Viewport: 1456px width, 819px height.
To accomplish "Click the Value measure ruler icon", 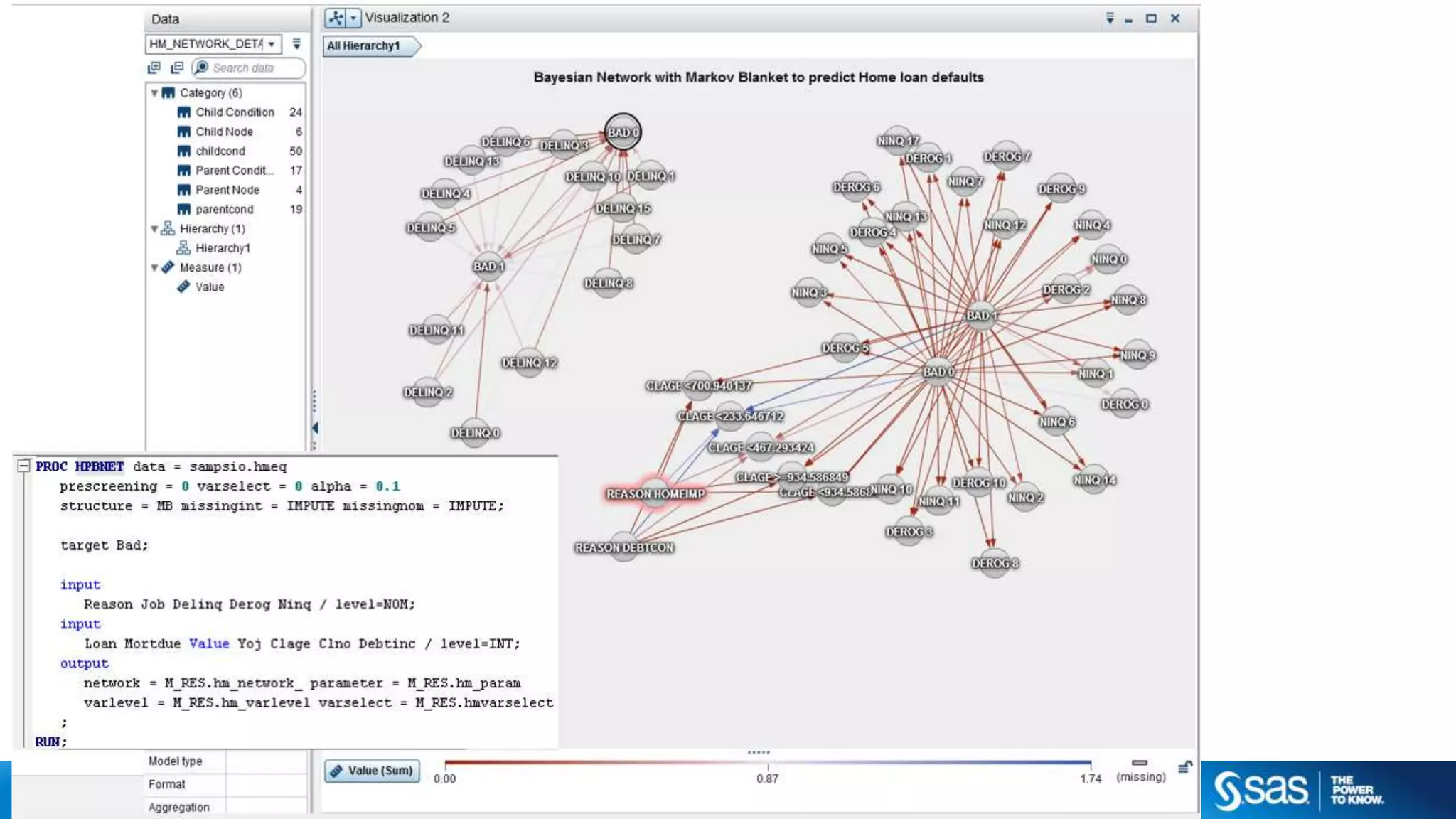I will (x=183, y=287).
